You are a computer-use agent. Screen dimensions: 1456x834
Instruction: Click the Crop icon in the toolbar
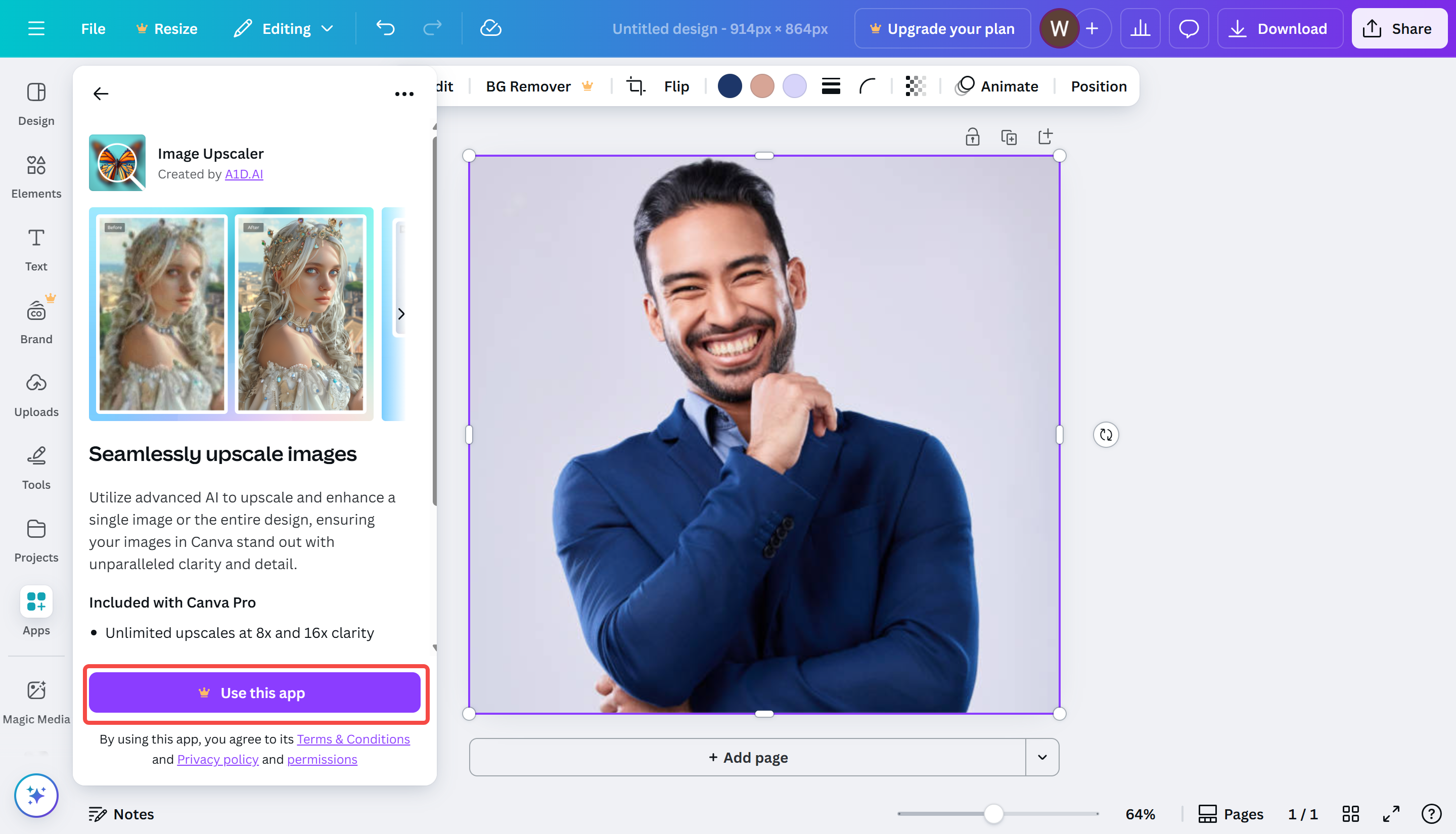(x=636, y=86)
